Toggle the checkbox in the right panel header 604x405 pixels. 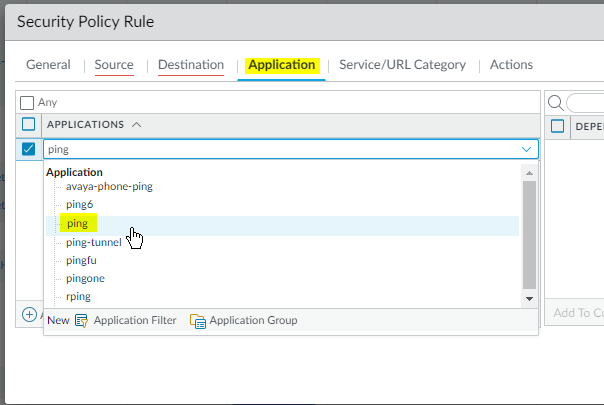(557, 126)
